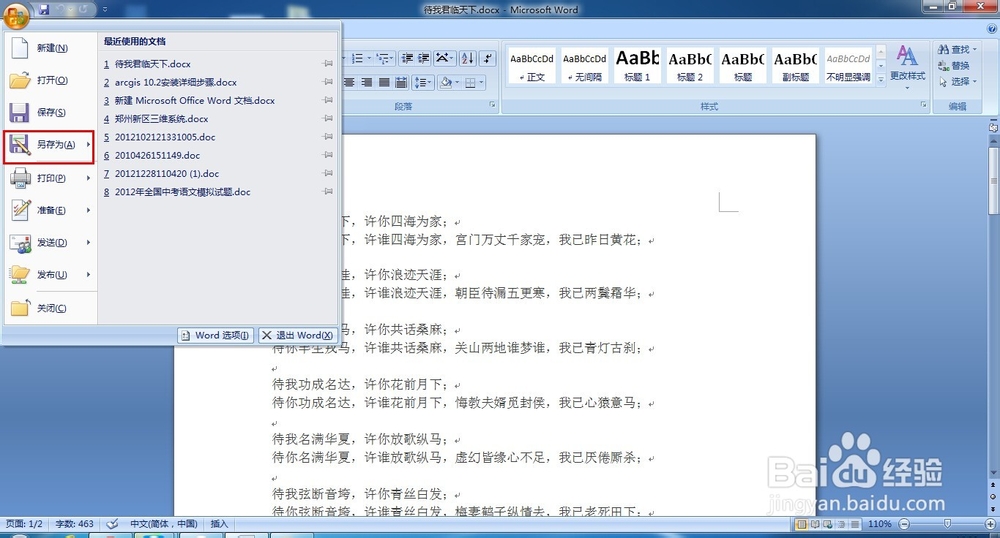This screenshot has width=1000, height=538.
Task: Open the numbered list dropdown arrow
Action: point(369,59)
